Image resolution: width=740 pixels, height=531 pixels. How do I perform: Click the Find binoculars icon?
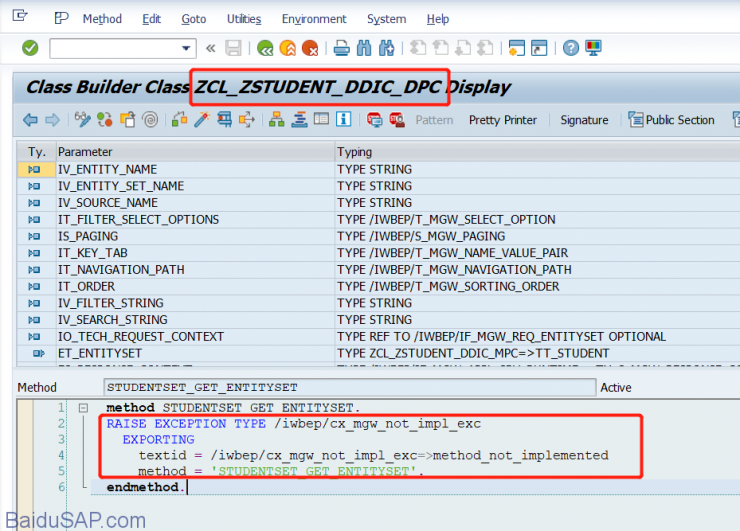tap(364, 48)
